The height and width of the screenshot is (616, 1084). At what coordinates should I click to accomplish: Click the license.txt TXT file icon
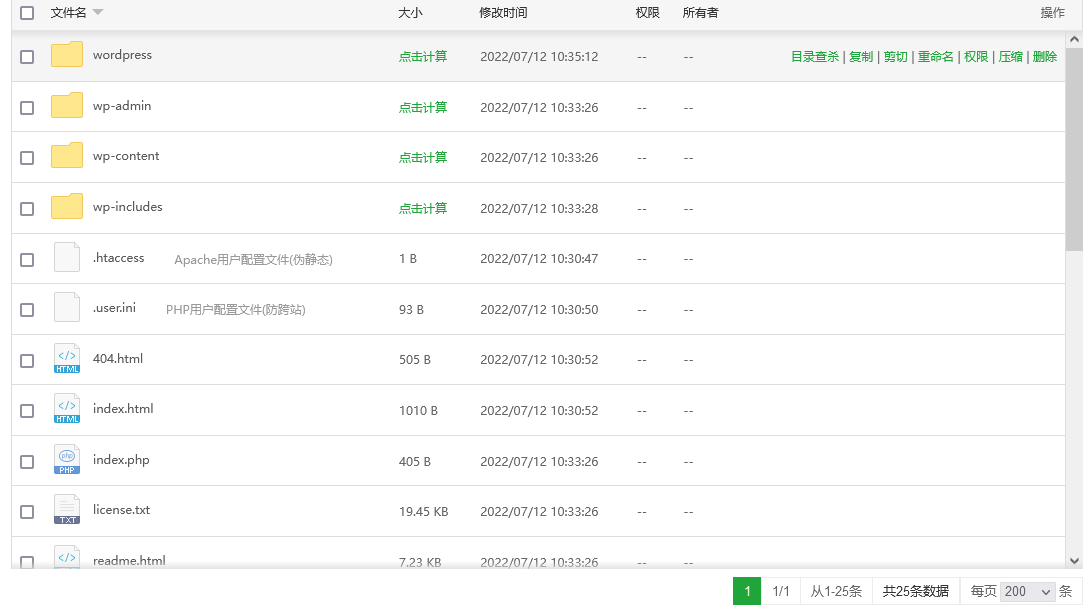tap(67, 510)
